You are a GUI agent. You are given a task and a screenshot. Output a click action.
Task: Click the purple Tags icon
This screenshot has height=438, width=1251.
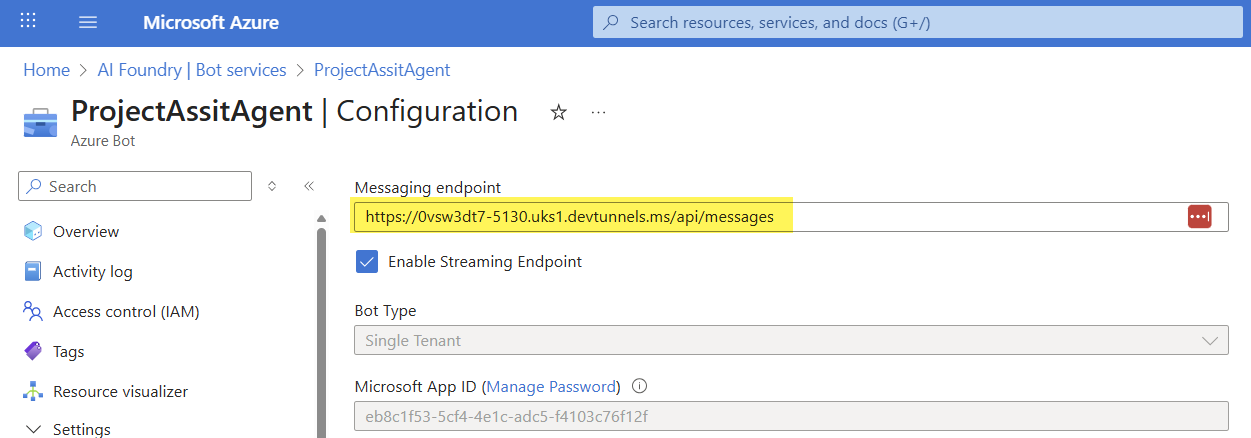tap(33, 351)
